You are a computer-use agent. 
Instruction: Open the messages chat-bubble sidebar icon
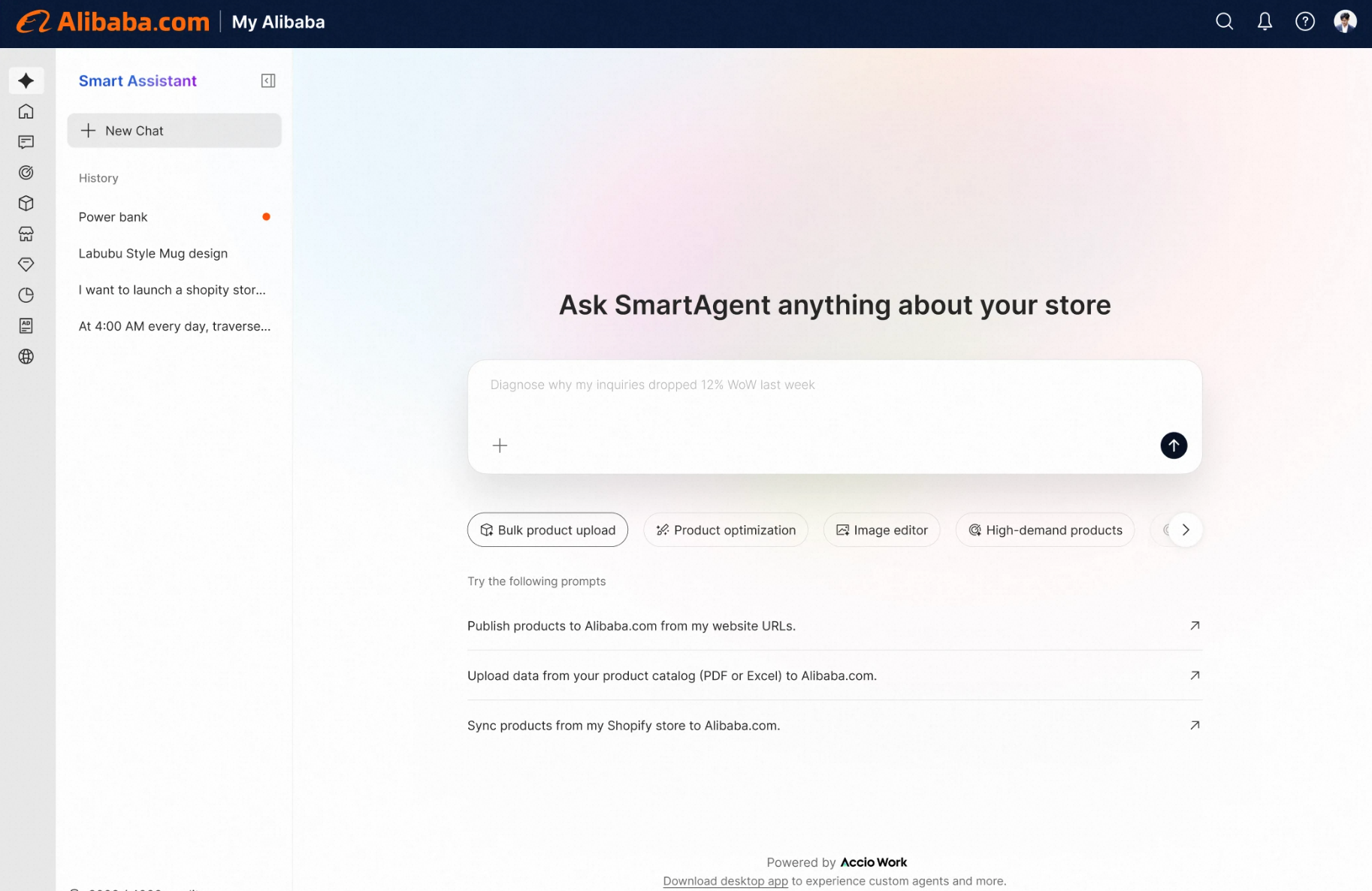26,142
